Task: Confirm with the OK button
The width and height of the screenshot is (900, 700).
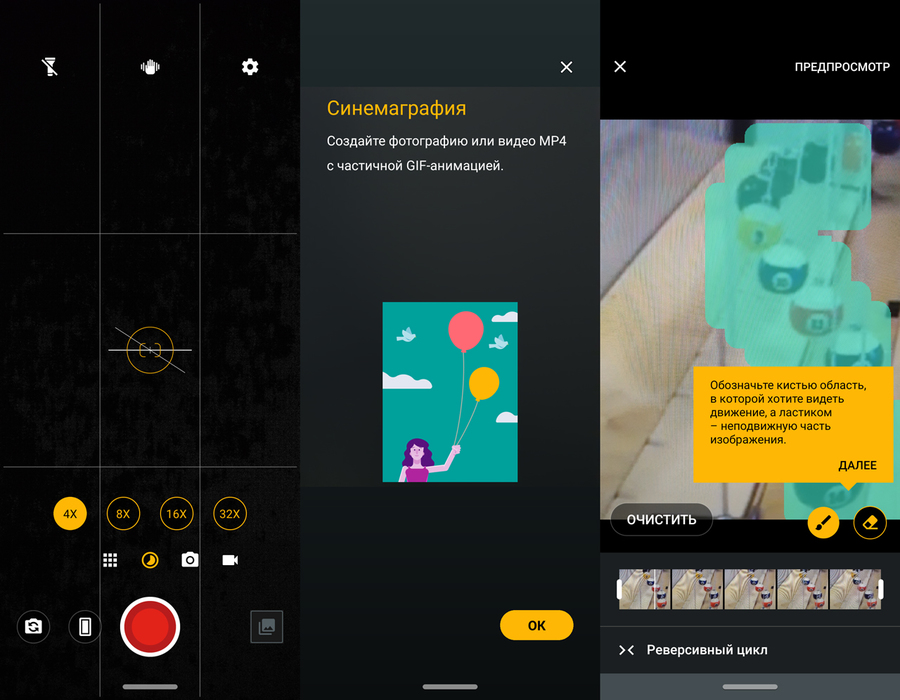Action: [x=537, y=625]
